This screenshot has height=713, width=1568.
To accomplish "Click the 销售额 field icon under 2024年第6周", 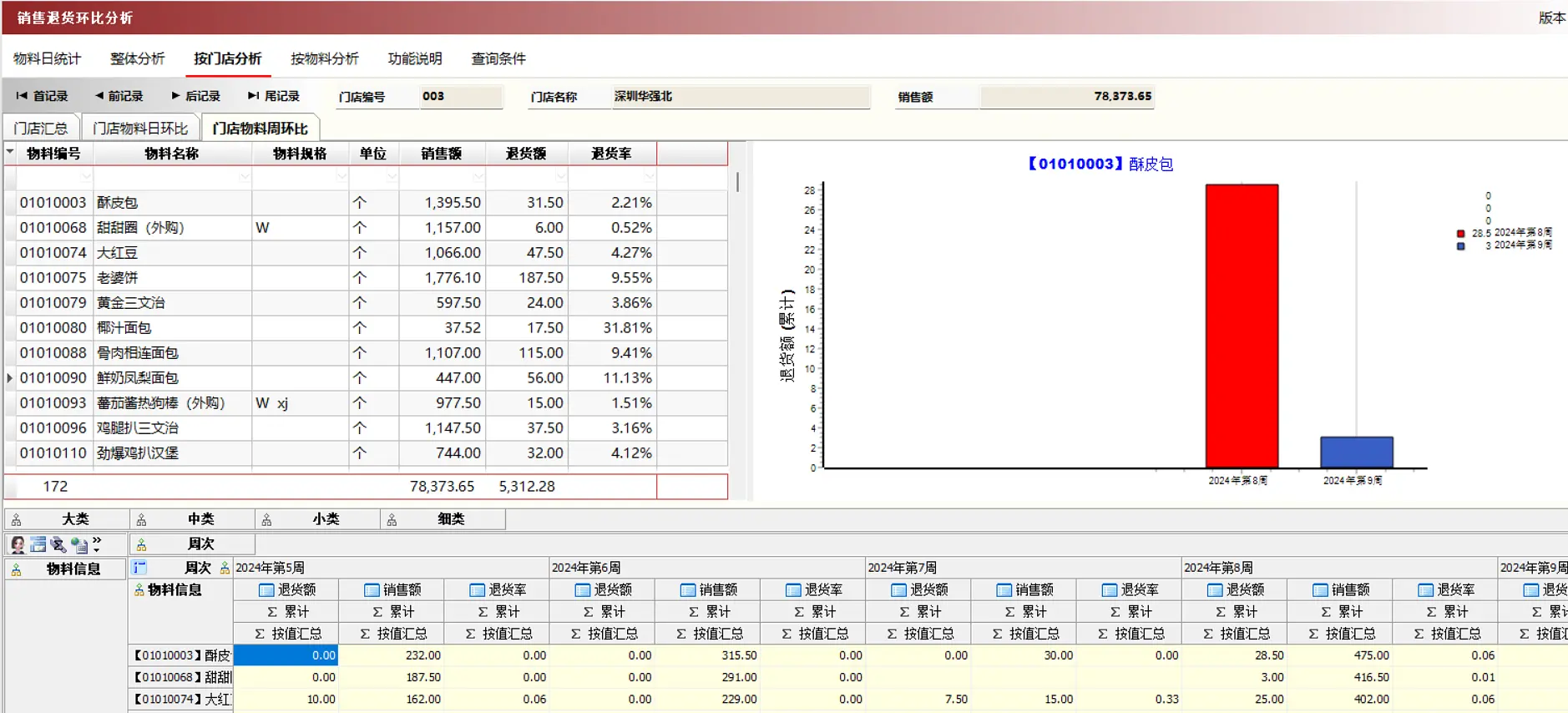I will click(688, 590).
